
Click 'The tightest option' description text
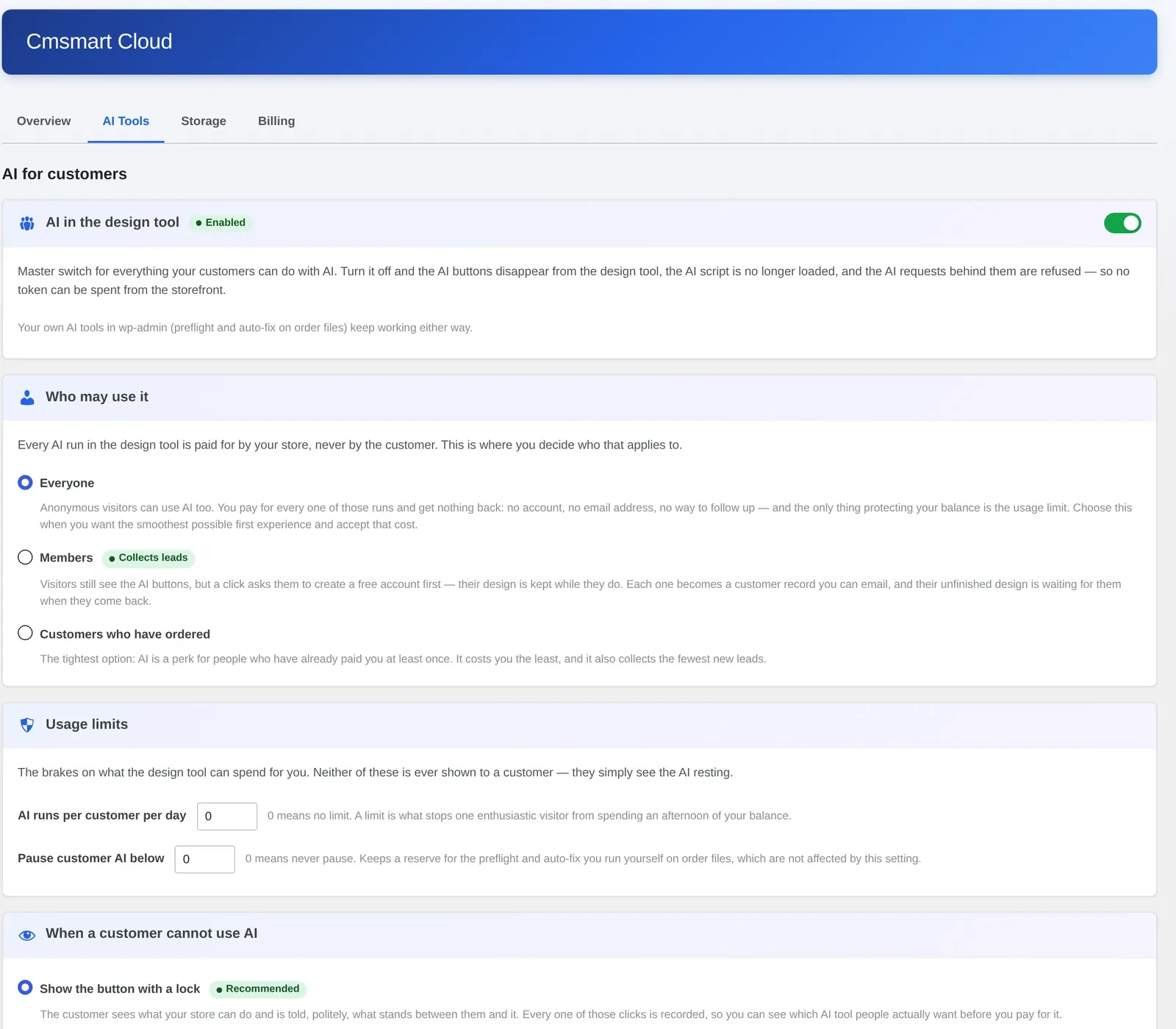click(403, 659)
